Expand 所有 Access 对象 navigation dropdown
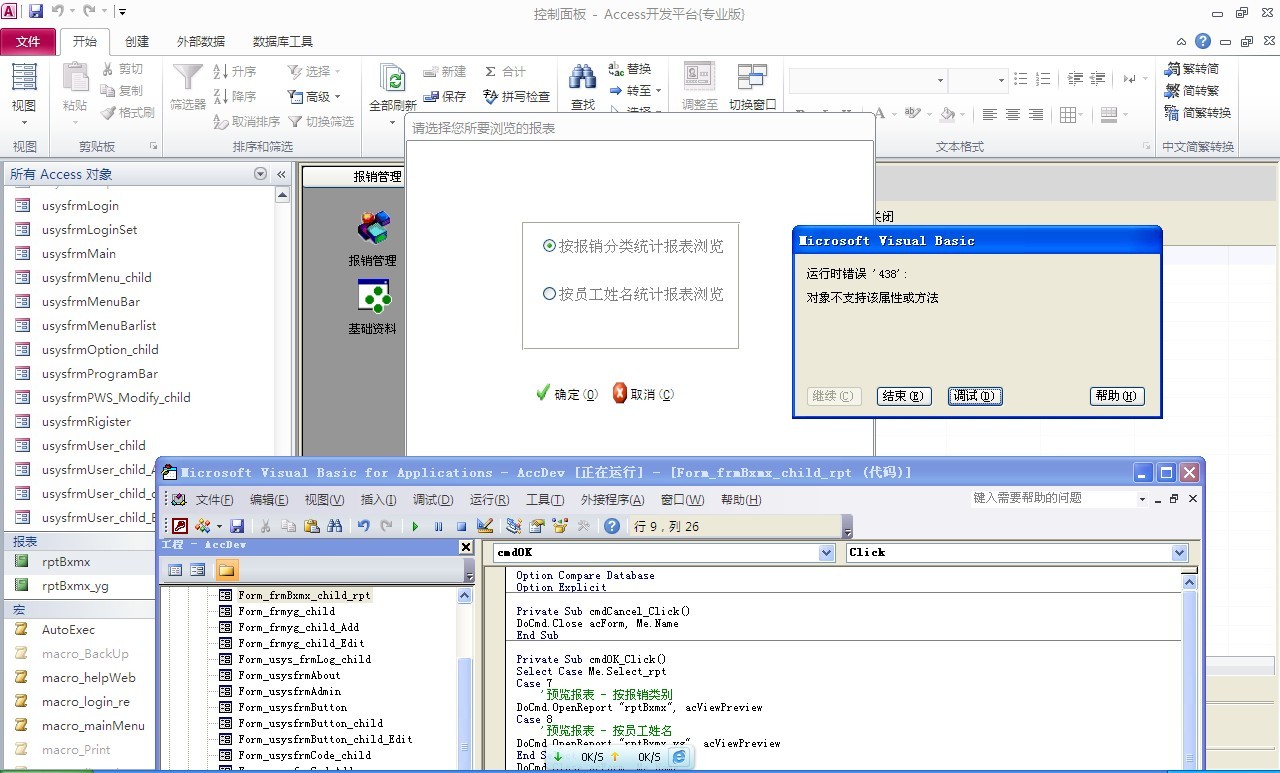 [x=261, y=174]
